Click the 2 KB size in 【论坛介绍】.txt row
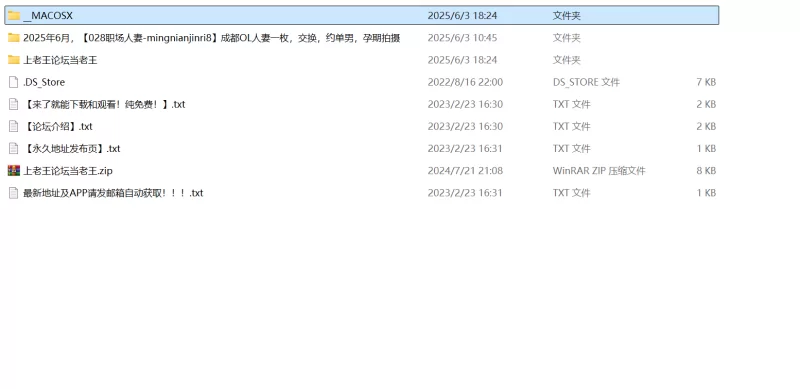 706,126
